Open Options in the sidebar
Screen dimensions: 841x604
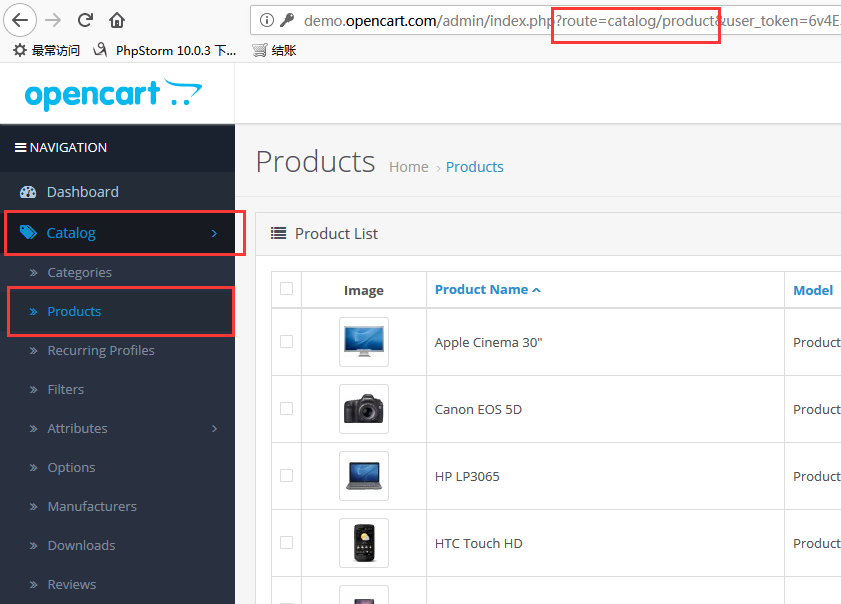coord(71,468)
